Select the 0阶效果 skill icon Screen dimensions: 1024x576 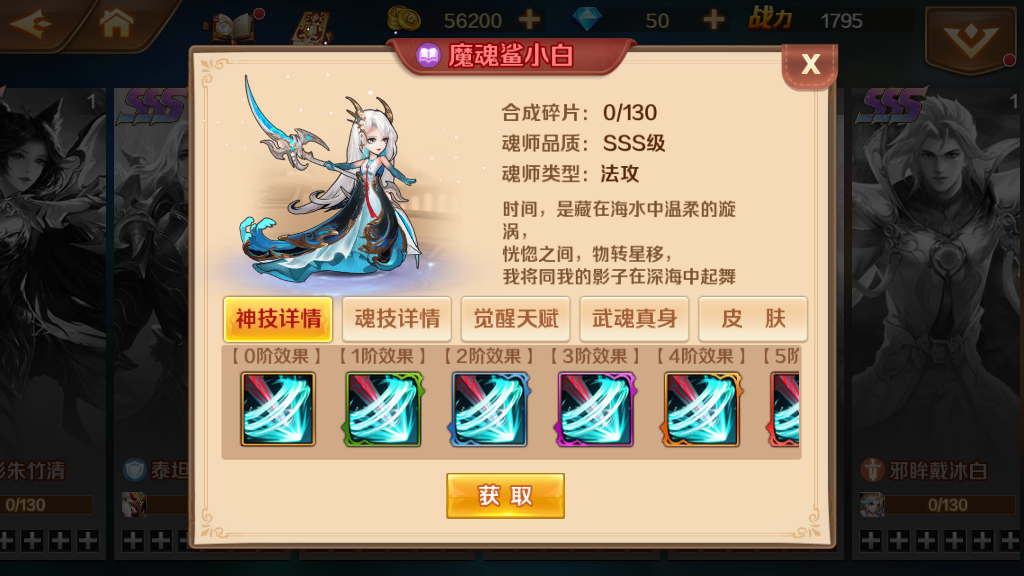coord(278,409)
